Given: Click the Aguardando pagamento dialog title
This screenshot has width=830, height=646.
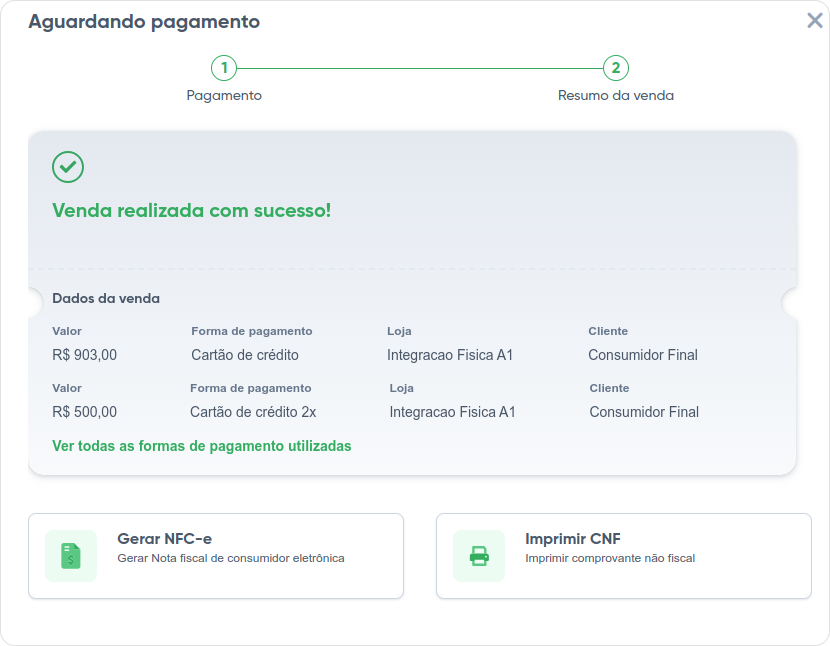Looking at the screenshot, I should point(144,22).
